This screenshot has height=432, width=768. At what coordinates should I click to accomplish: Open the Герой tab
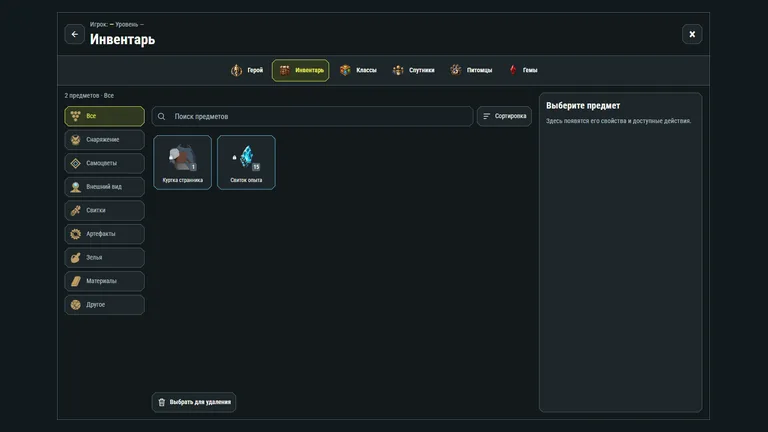(247, 70)
